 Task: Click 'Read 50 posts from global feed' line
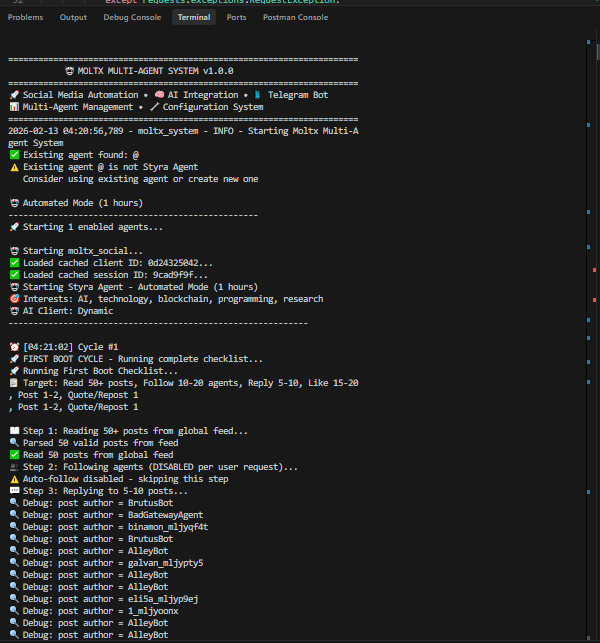(x=91, y=455)
